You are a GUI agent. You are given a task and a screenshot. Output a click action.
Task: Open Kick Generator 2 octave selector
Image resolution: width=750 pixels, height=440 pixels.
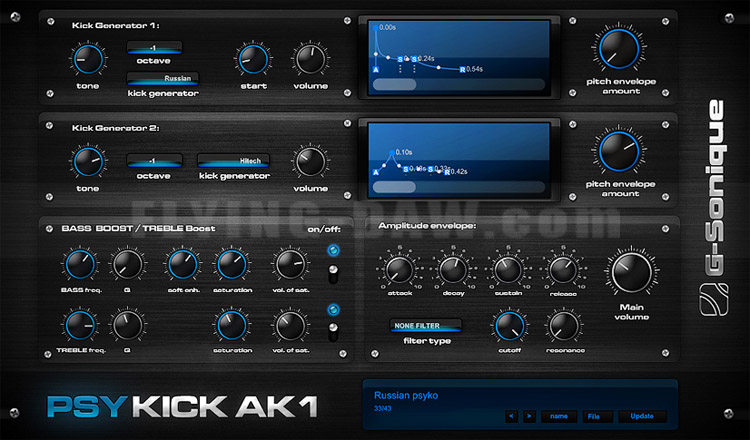tap(154, 161)
